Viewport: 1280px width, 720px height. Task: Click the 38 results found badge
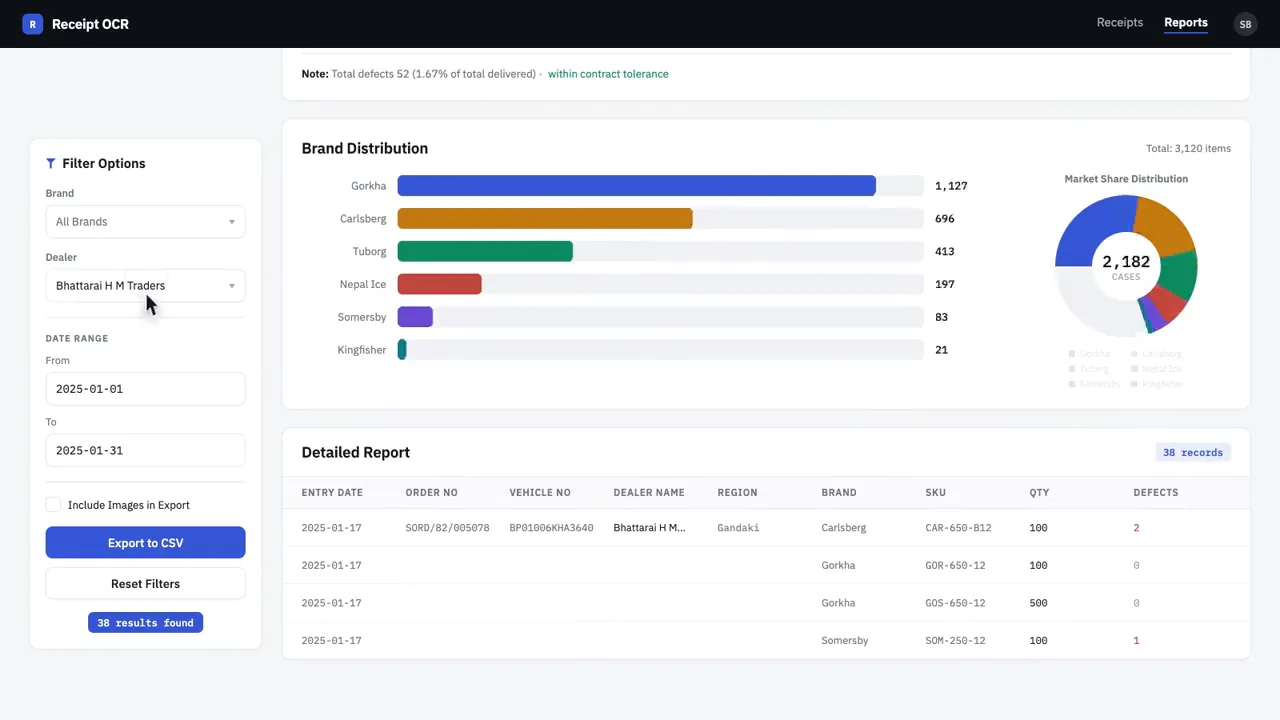(x=145, y=623)
